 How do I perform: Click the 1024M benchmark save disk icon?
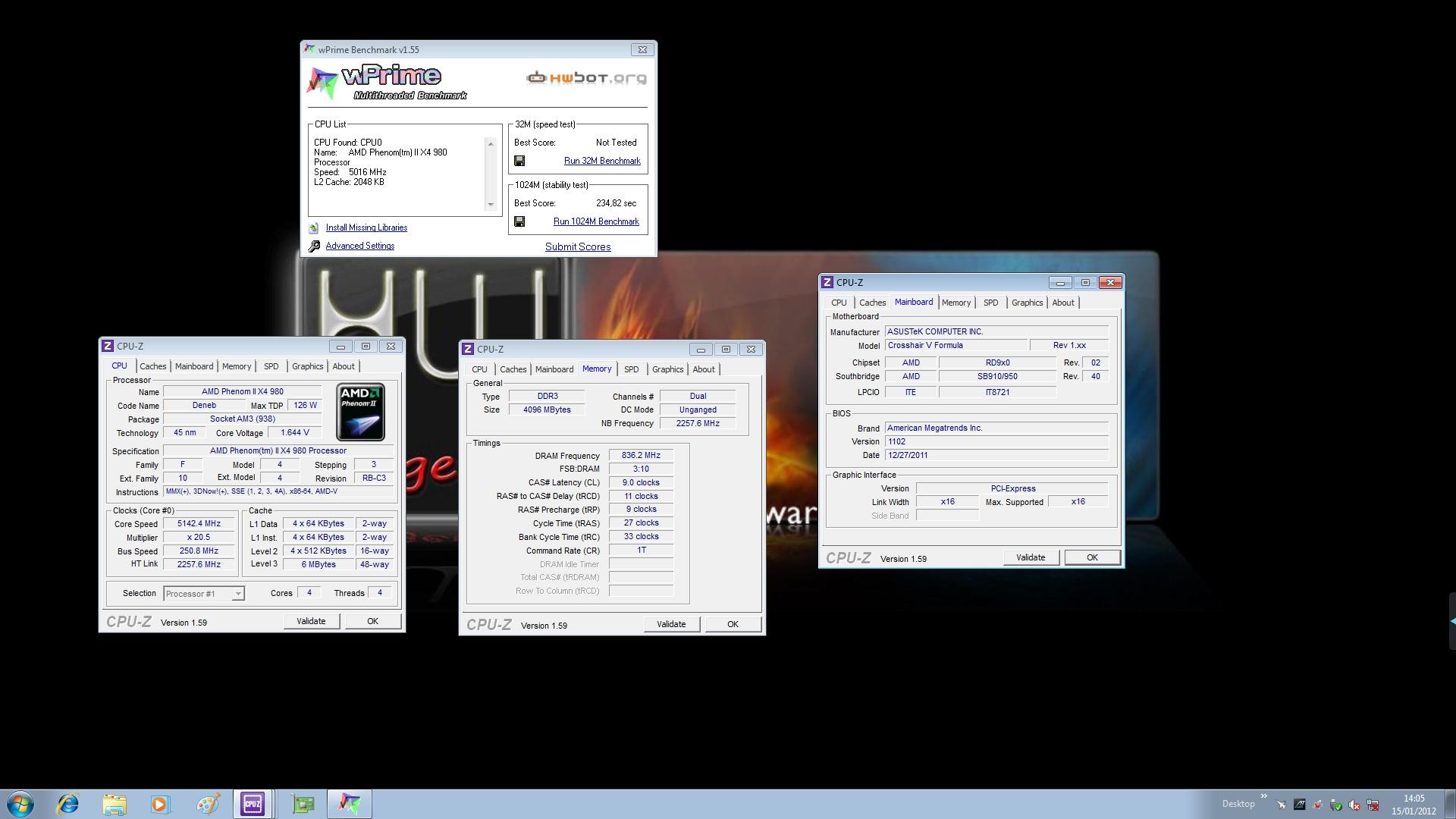tap(519, 221)
